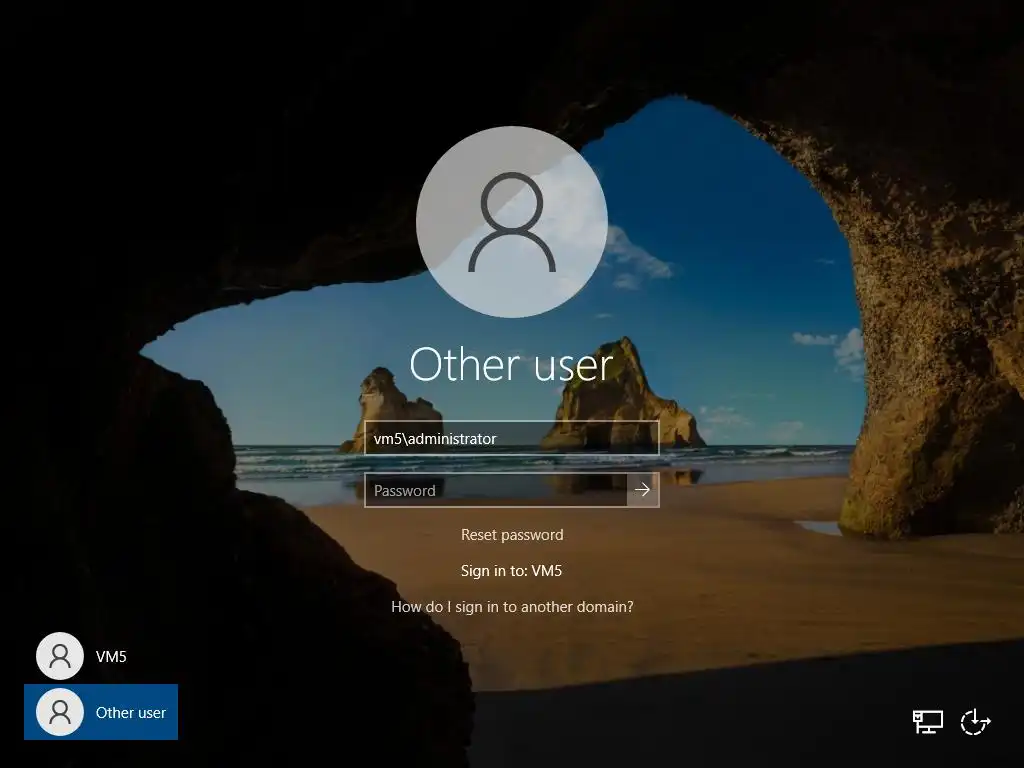Click the Other user avatar icon in list
The image size is (1024, 768).
click(x=60, y=712)
